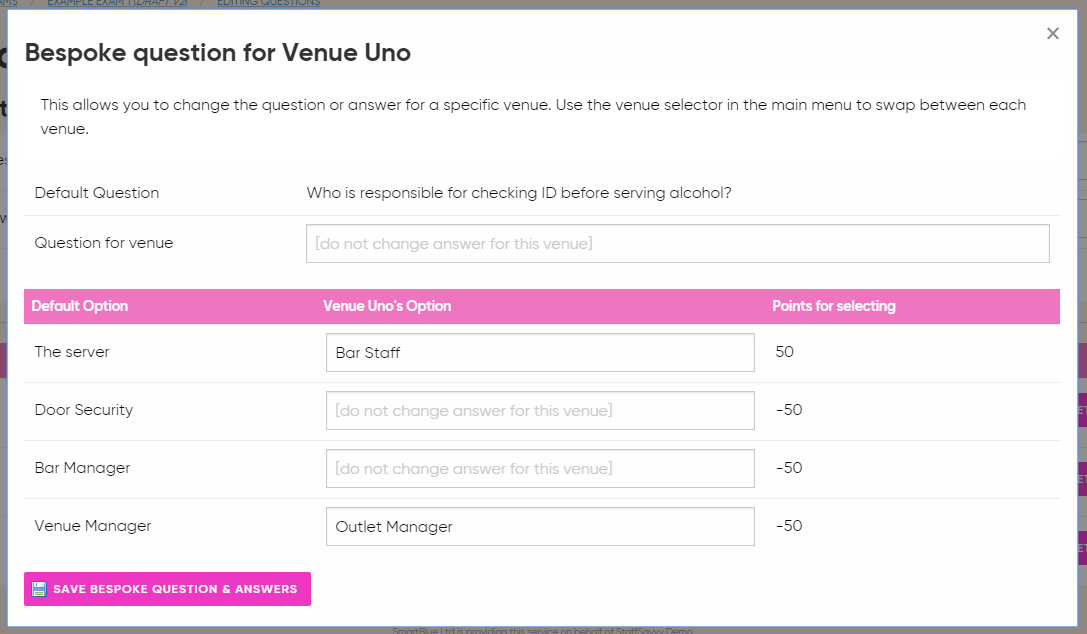Close the bespoke question dialog
The height and width of the screenshot is (634, 1087).
tap(1052, 34)
